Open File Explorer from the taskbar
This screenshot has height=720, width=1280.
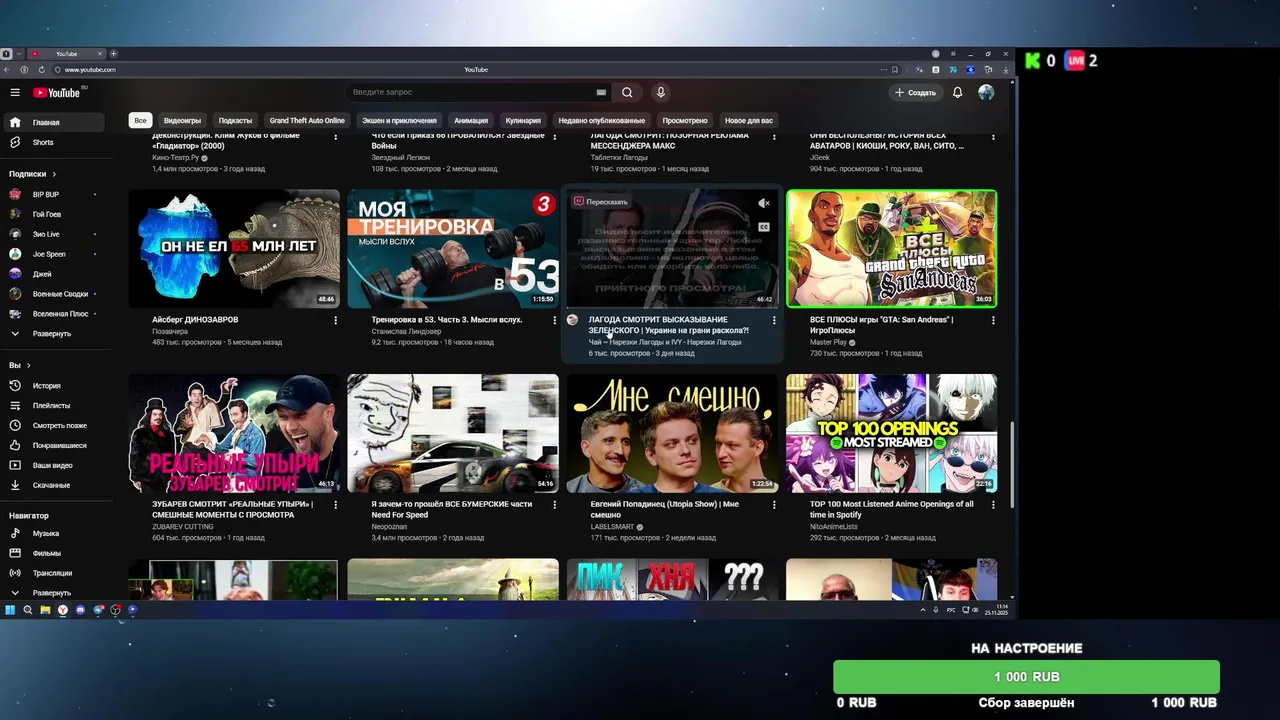45,609
